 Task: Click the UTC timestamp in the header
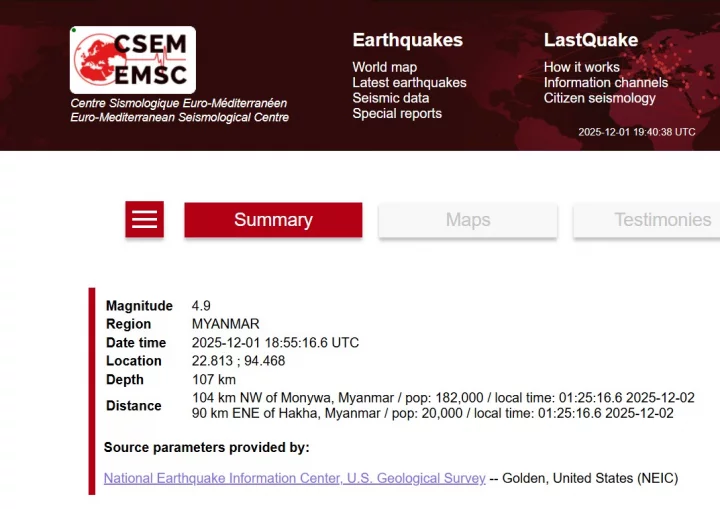(636, 132)
